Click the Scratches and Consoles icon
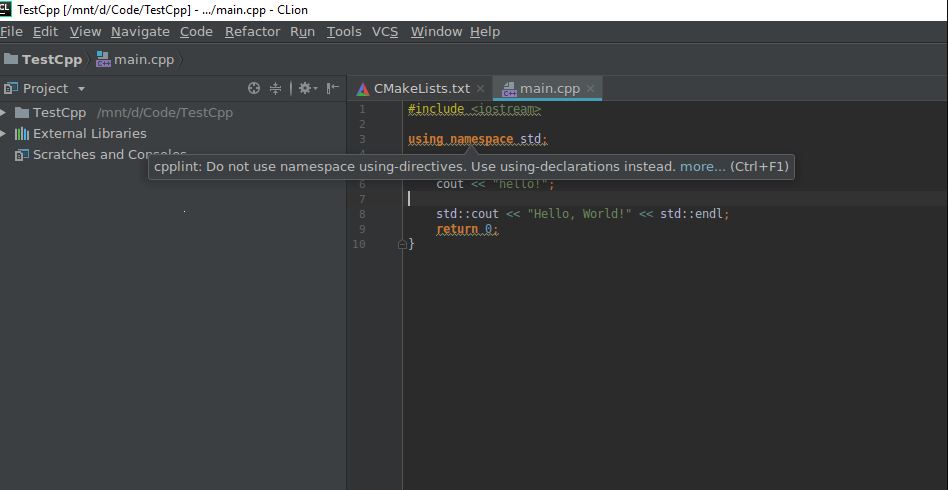This screenshot has width=948, height=490. pos(22,155)
